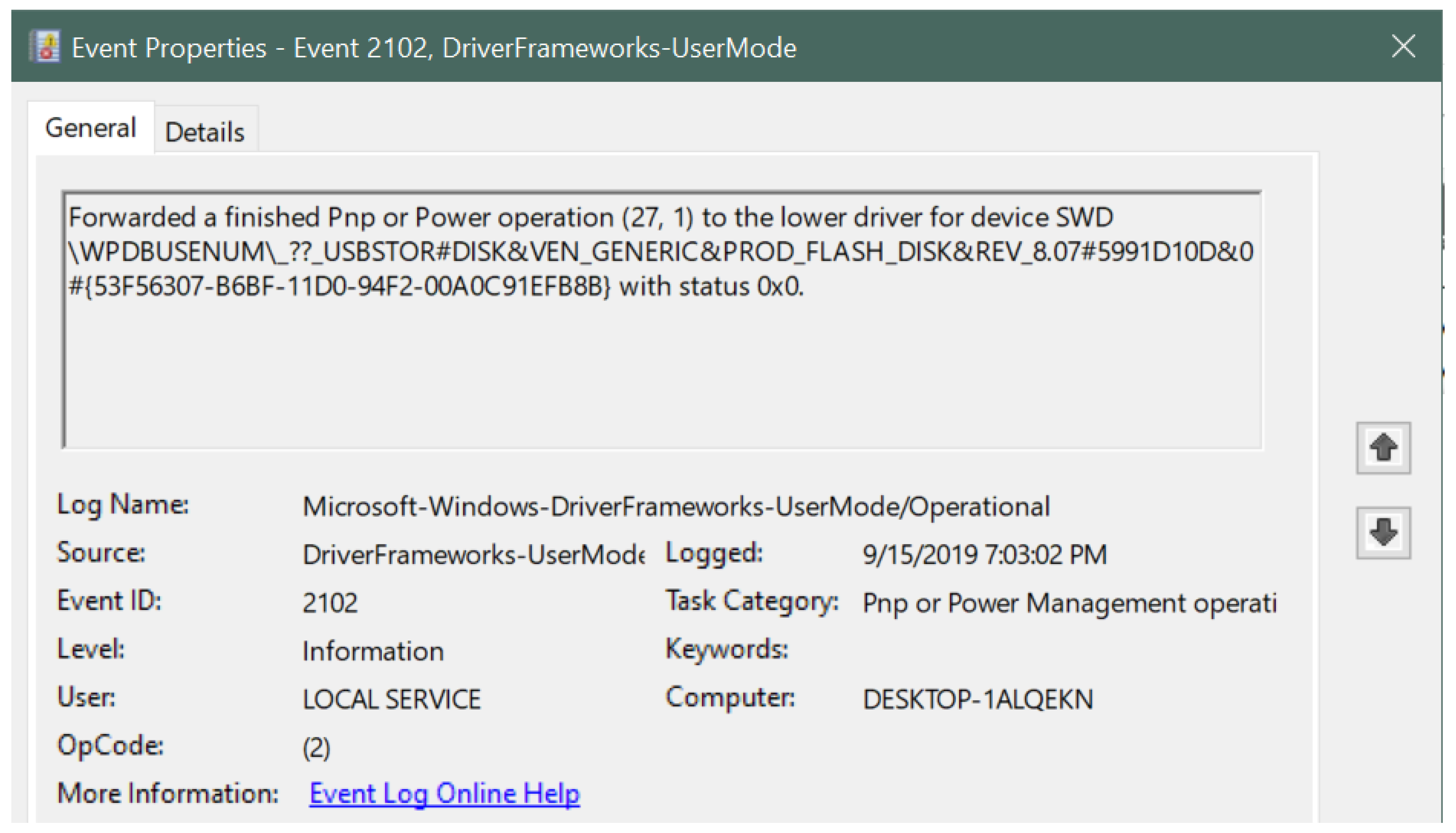Click the up arrow previous event button

pos(1383,448)
